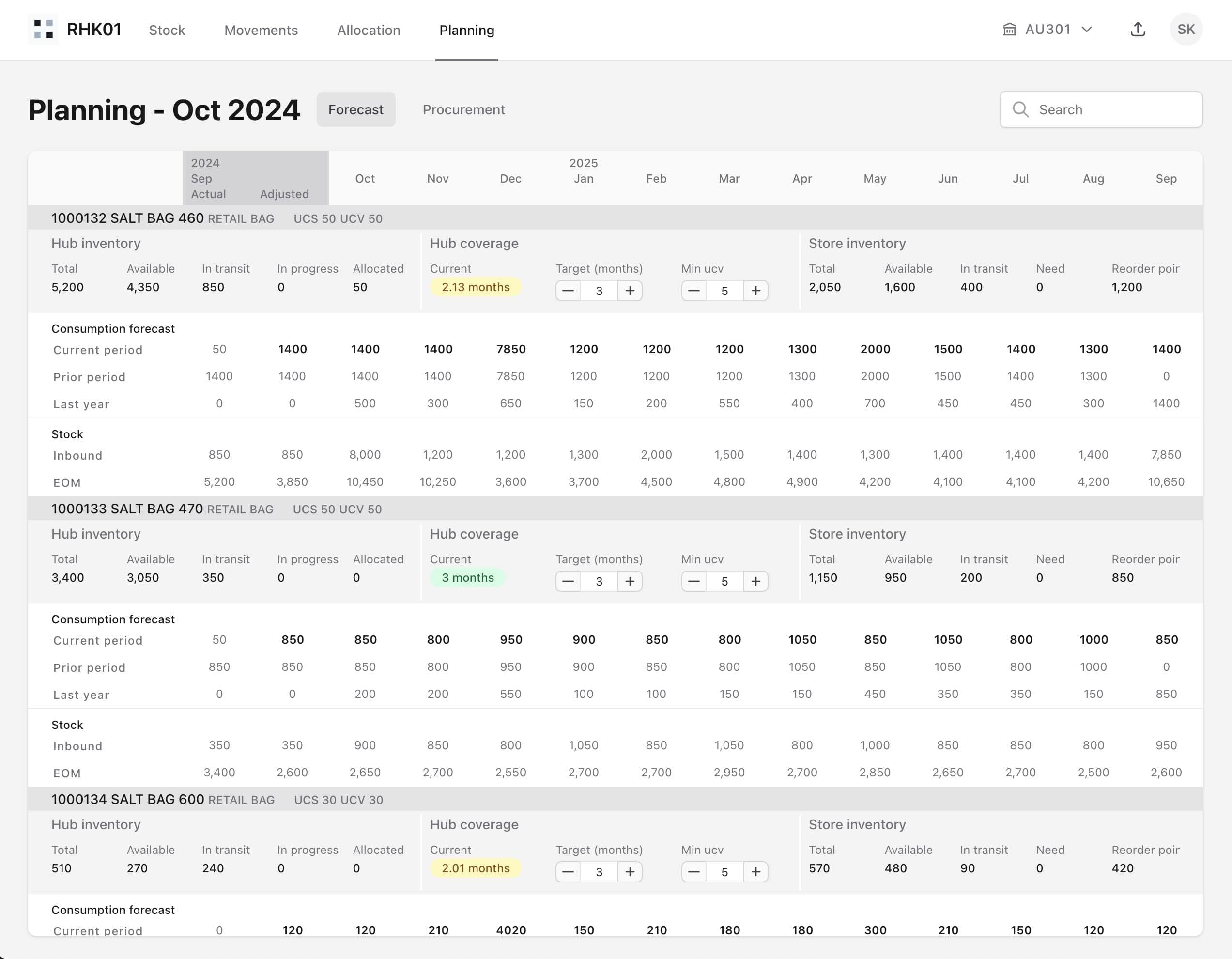Screen dimensions: 1232x959
Task: Decrease Target months for SALT BAG 470
Action: (568, 581)
